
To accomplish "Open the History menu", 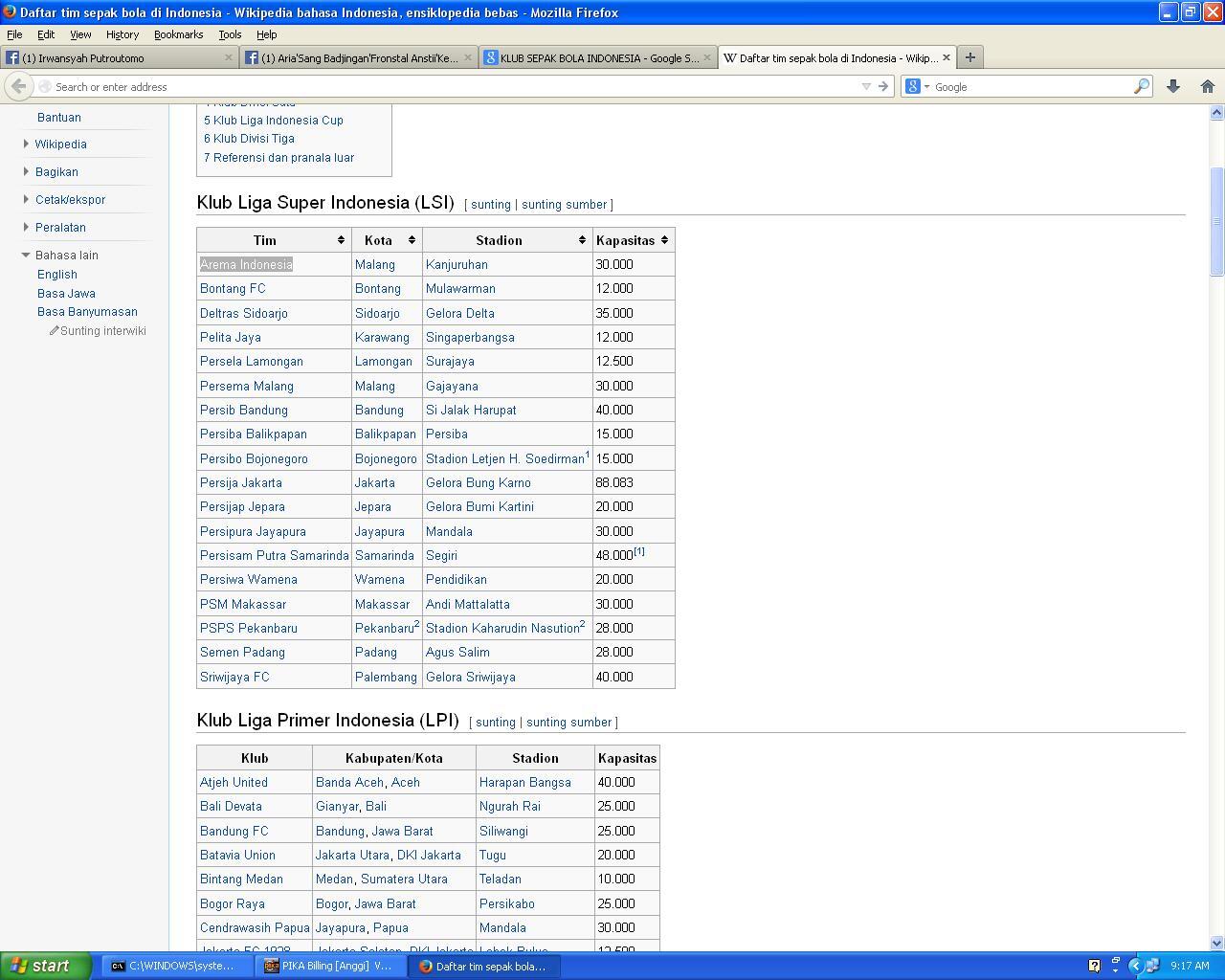I will click(122, 34).
